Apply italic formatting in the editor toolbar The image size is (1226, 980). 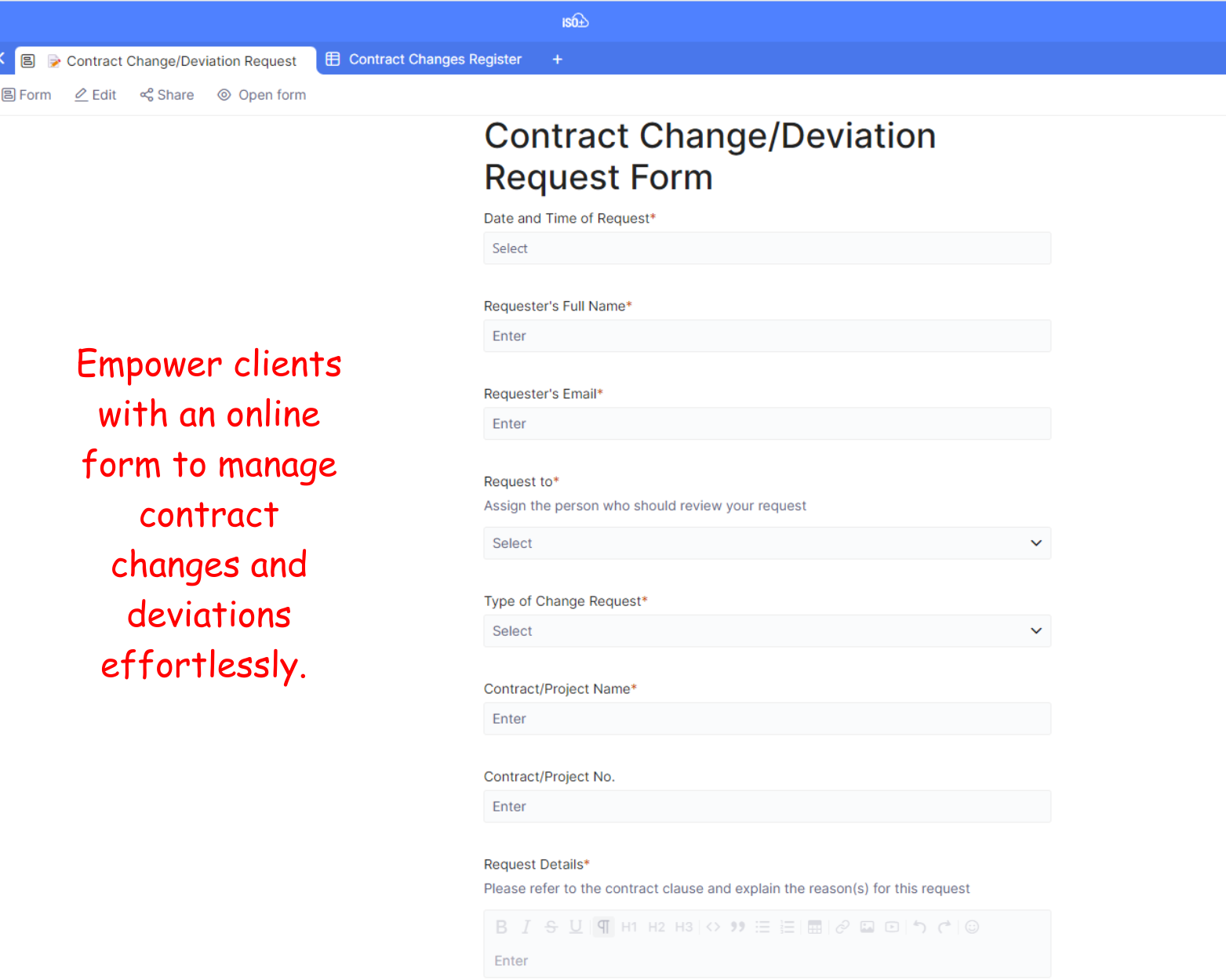pos(526,927)
